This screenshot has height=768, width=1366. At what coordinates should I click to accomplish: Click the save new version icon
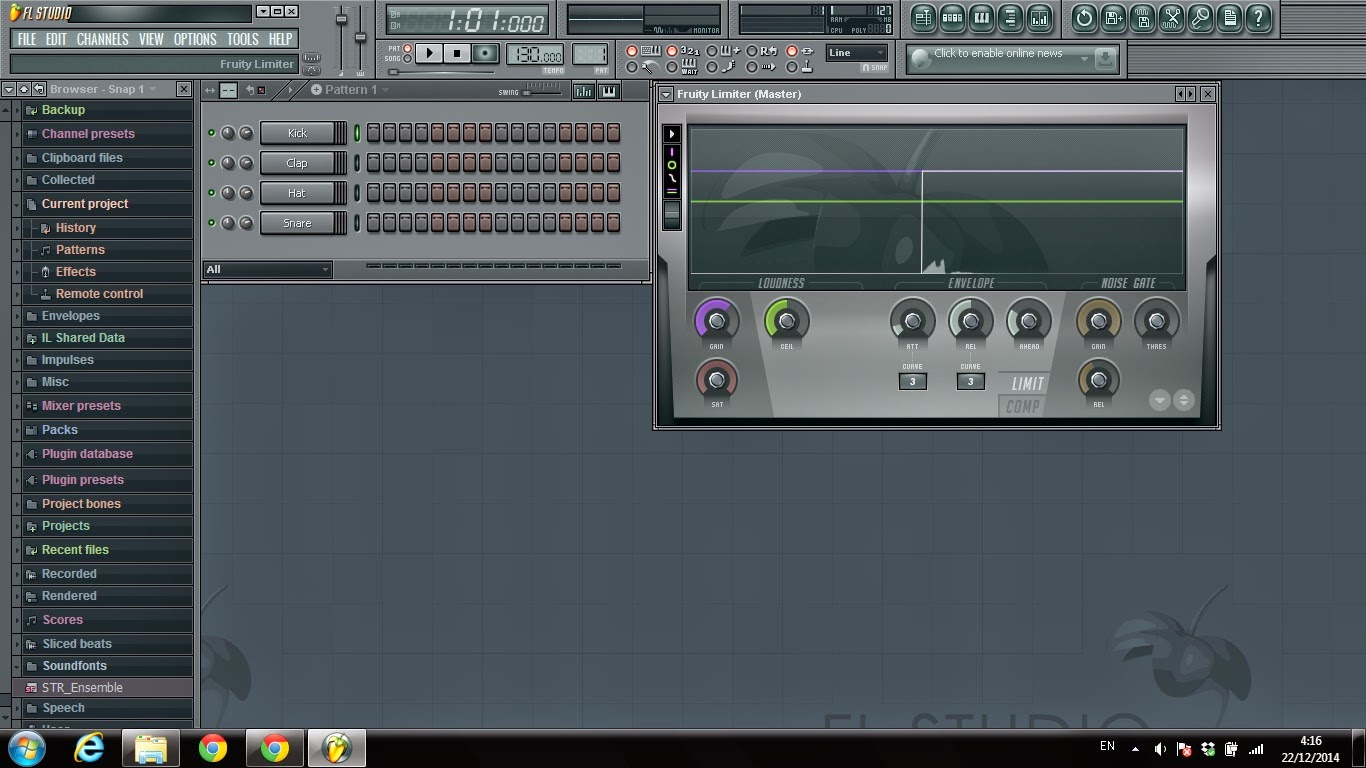click(1113, 18)
